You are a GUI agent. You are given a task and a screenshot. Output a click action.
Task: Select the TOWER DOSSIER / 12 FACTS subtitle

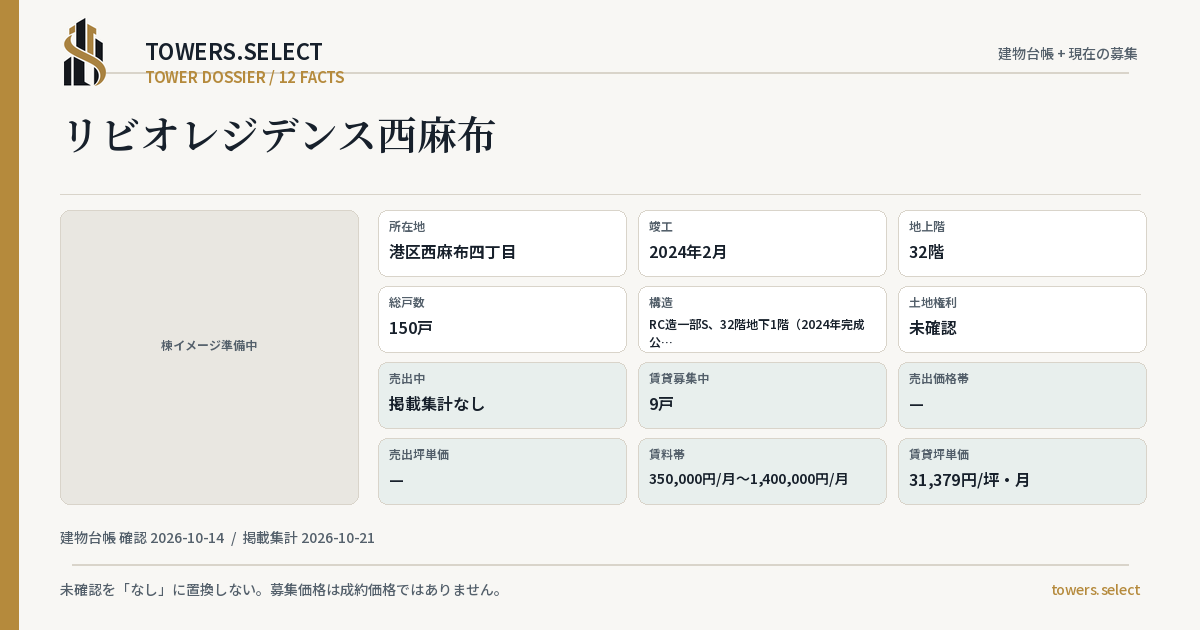click(245, 77)
